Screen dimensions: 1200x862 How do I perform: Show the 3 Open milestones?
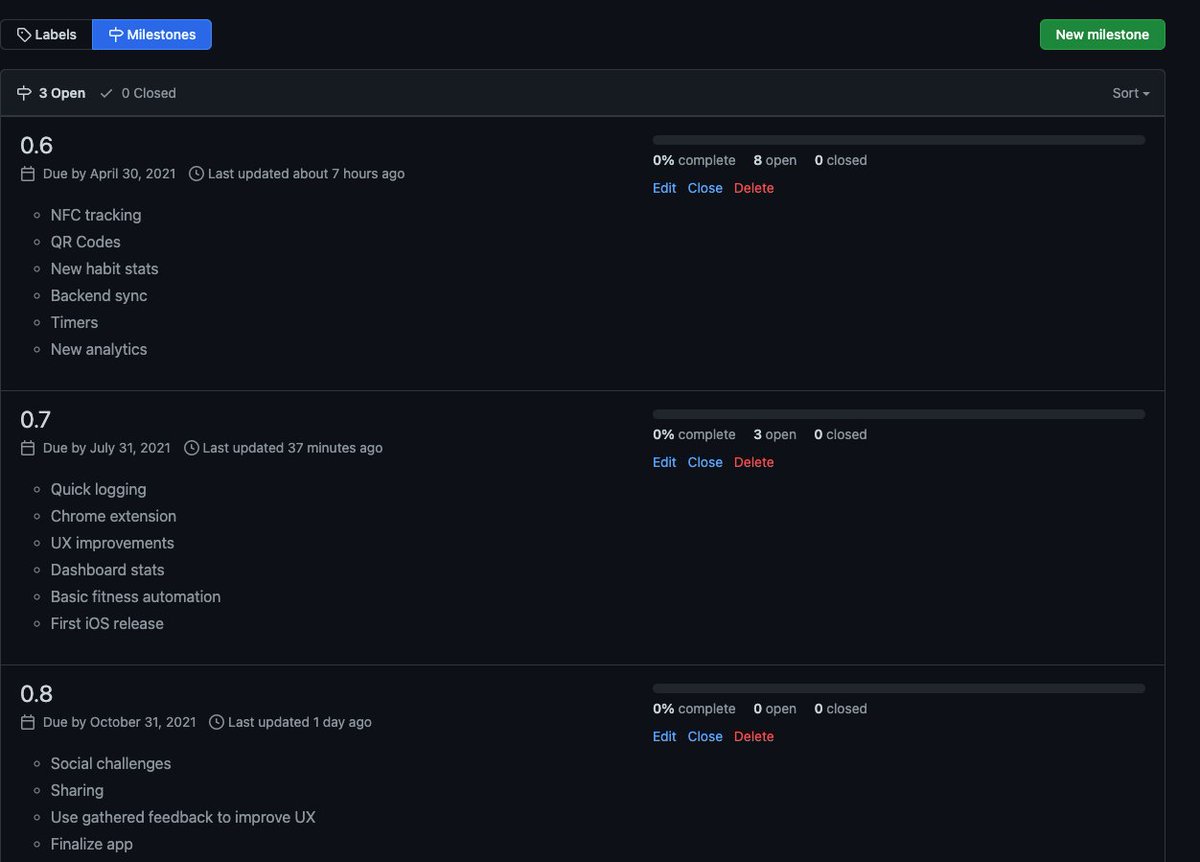tap(51, 93)
